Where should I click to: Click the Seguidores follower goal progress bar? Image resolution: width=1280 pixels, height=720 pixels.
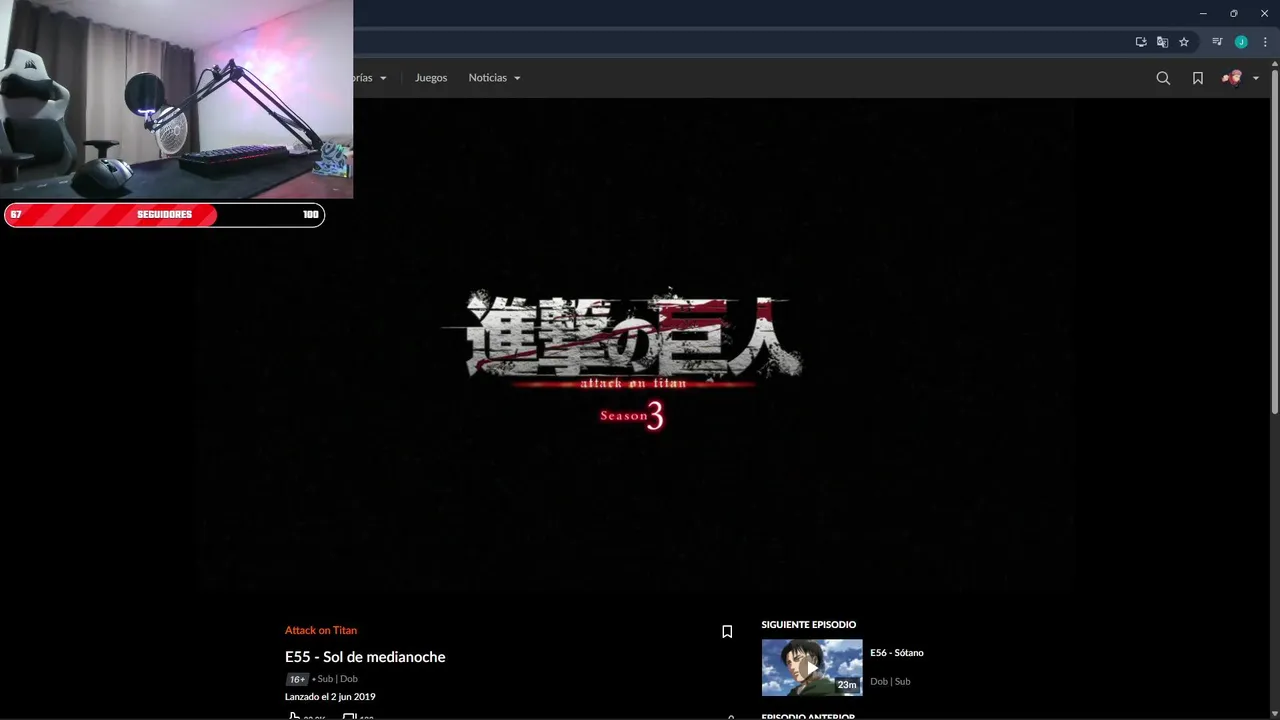point(165,215)
